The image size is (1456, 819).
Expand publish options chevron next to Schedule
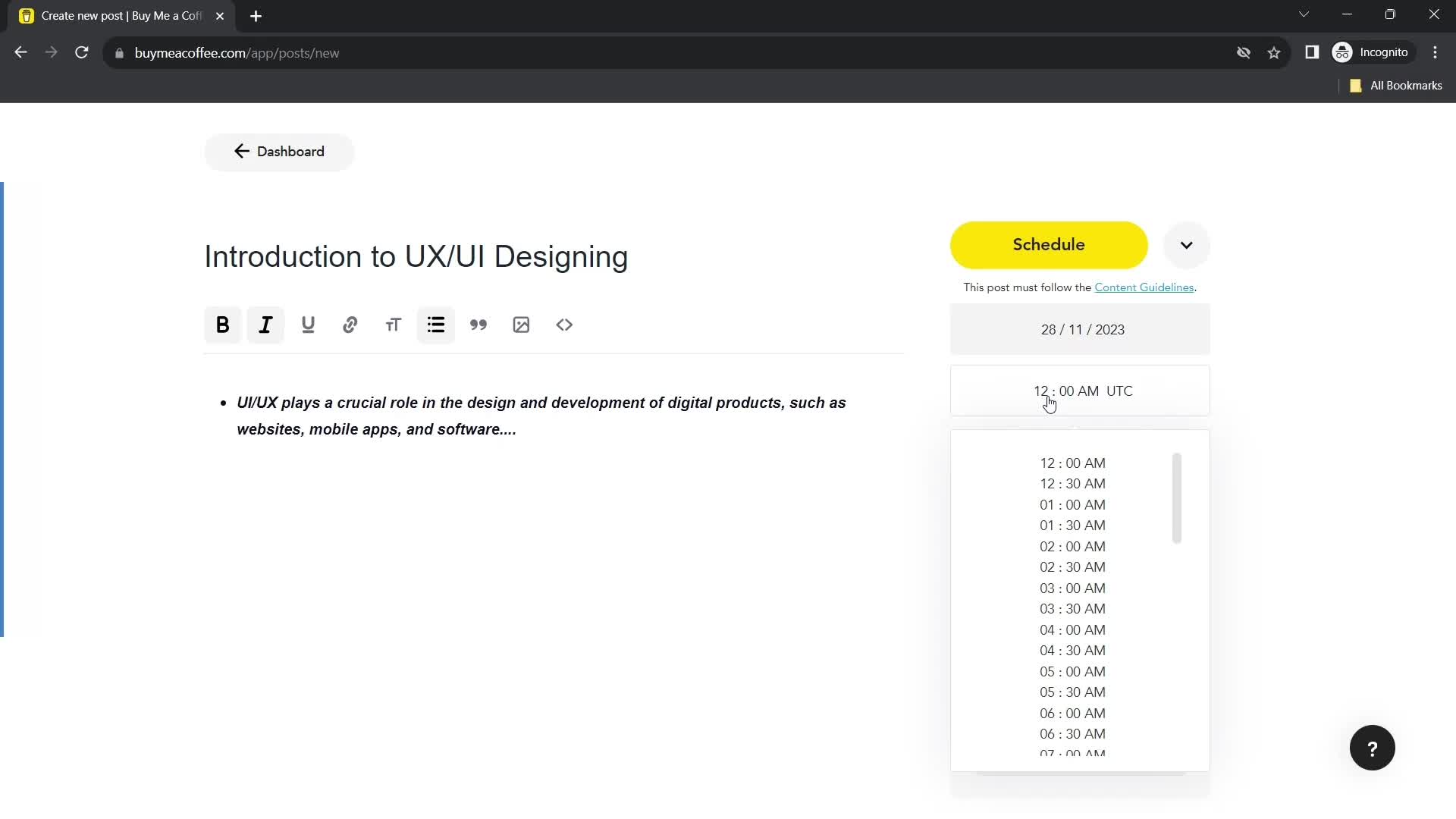(1187, 245)
